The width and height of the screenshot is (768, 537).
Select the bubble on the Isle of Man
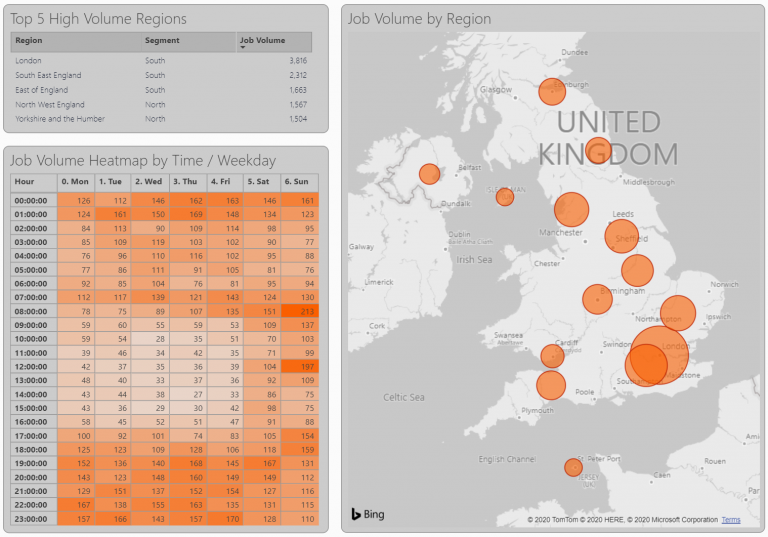(x=505, y=197)
